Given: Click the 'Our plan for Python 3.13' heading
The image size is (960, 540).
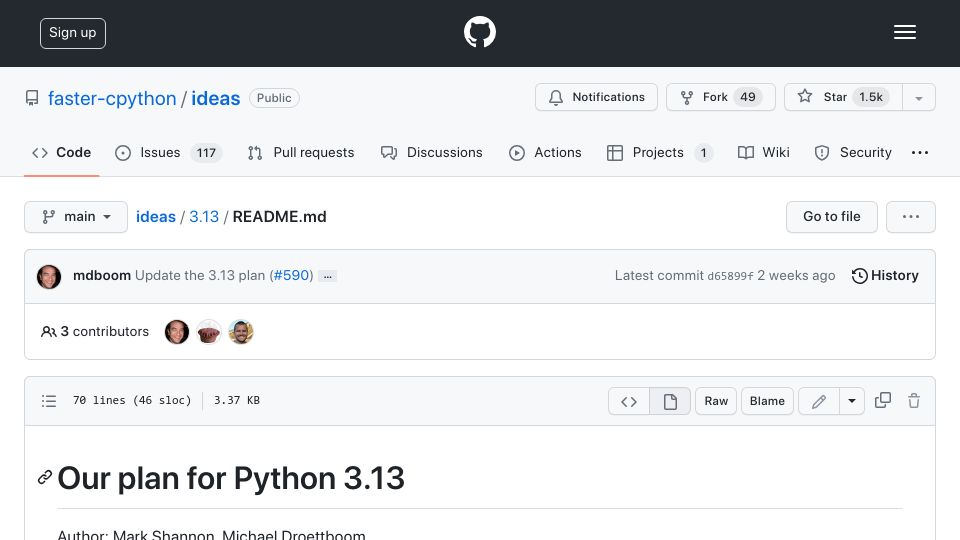Looking at the screenshot, I should 231,478.
